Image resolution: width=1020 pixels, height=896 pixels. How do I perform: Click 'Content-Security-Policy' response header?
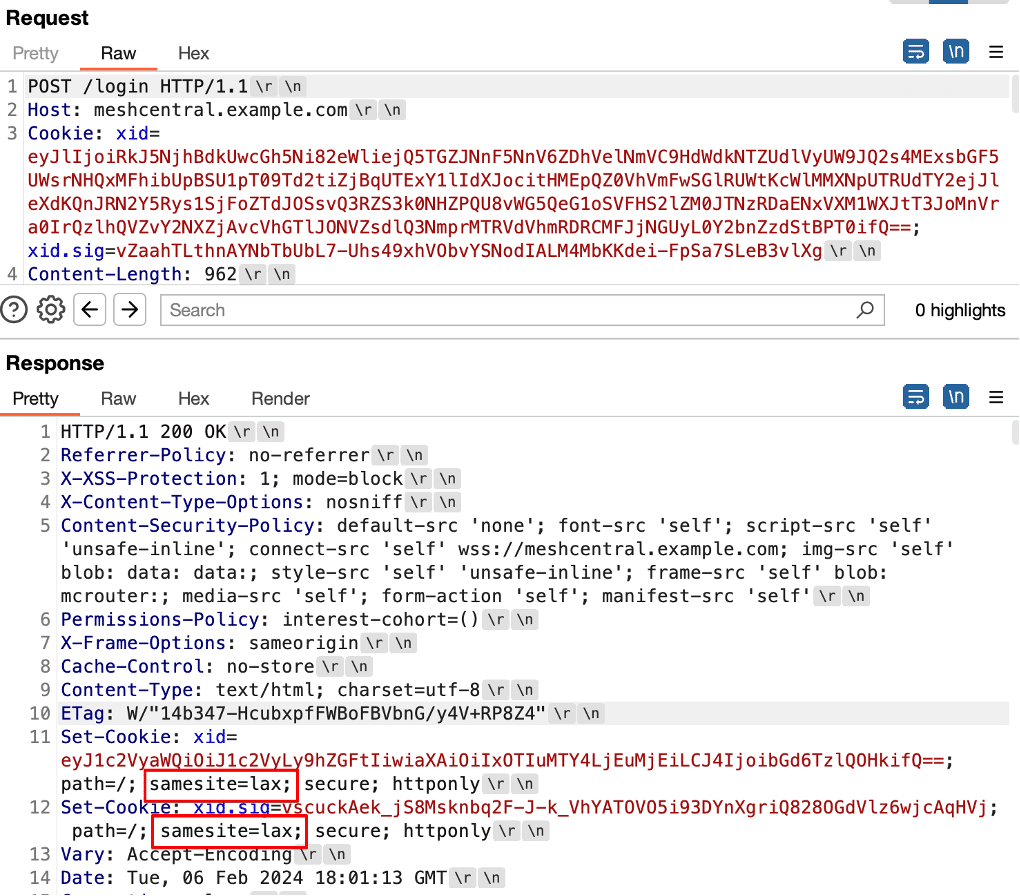click(187, 526)
